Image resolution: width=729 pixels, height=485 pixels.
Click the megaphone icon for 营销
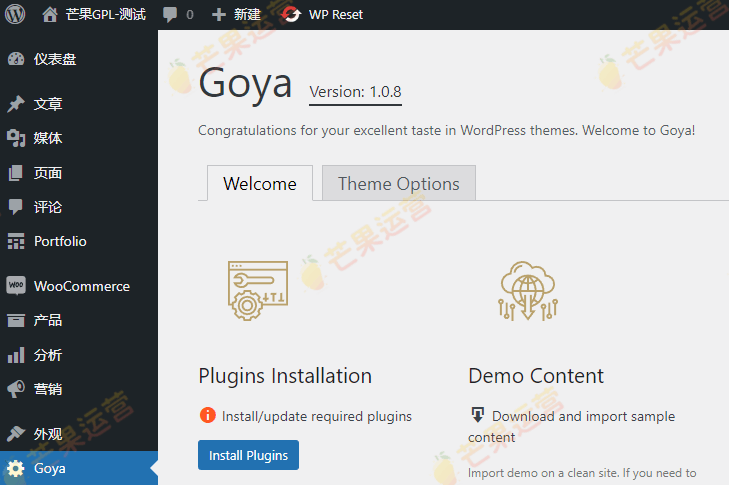pyautogui.click(x=16, y=389)
